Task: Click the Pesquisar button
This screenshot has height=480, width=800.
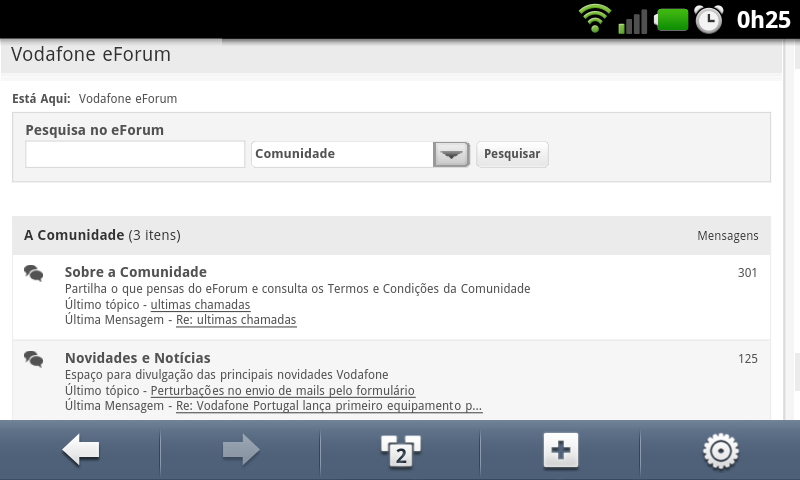Action: [512, 154]
